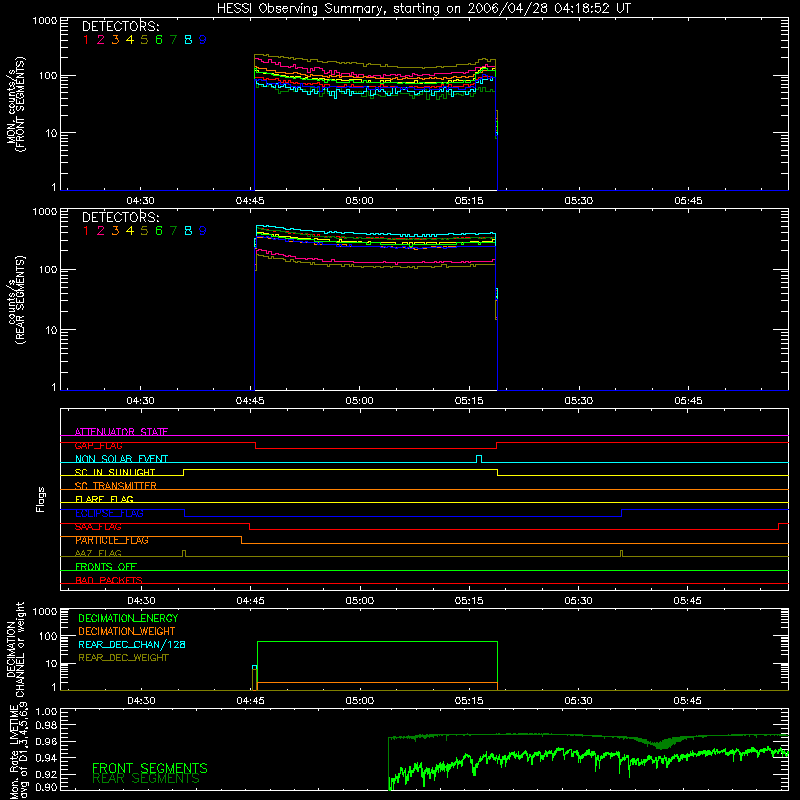Viewport: 800px width, 800px height.
Task: Click 'DETECTORS:' label in front segments panel
Action: [120, 26]
